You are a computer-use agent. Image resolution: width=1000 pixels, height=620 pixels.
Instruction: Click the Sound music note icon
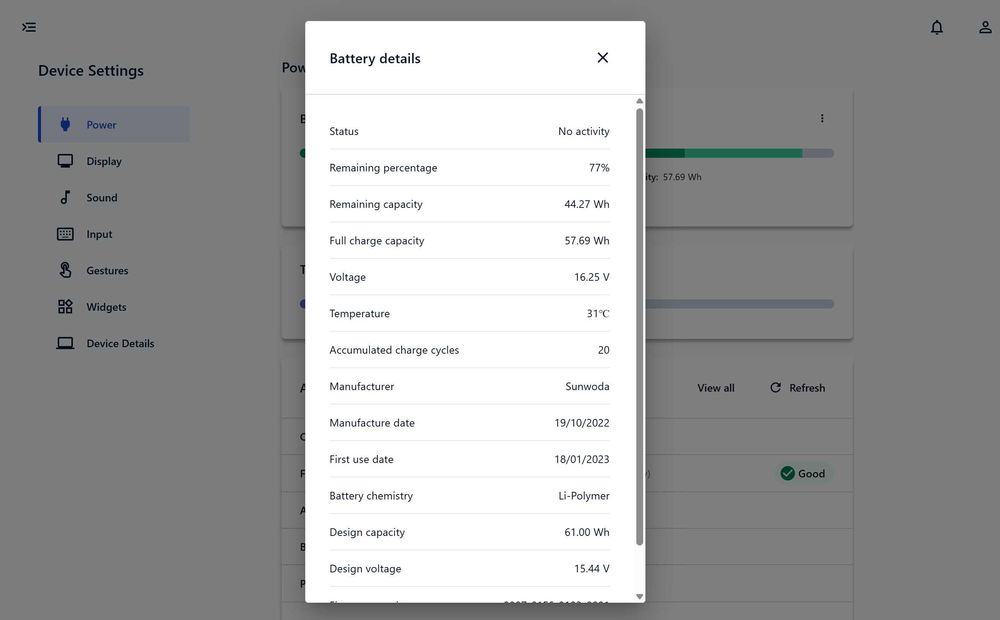click(x=65, y=197)
